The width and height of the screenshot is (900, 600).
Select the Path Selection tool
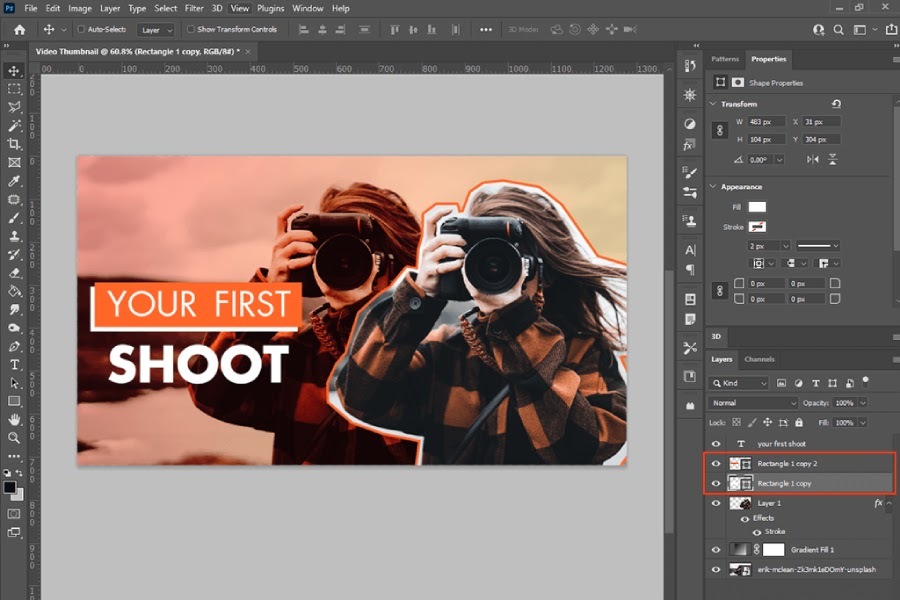[14, 383]
